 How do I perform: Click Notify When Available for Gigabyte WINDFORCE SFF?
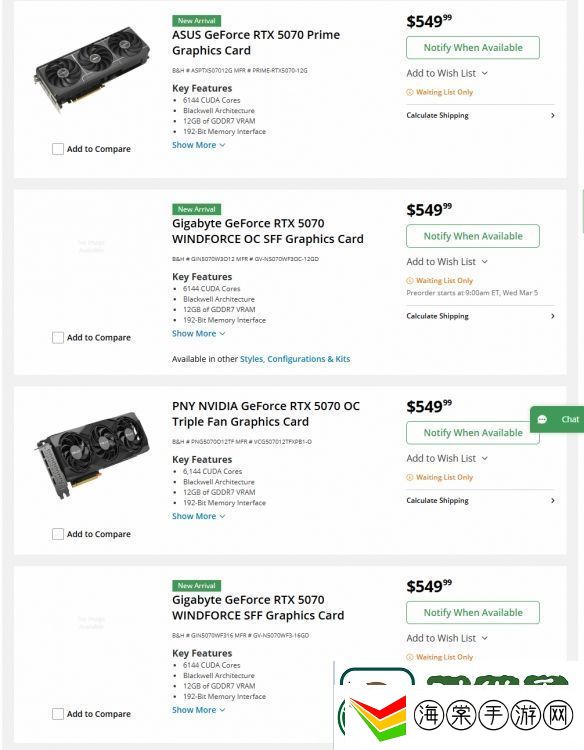coord(473,613)
